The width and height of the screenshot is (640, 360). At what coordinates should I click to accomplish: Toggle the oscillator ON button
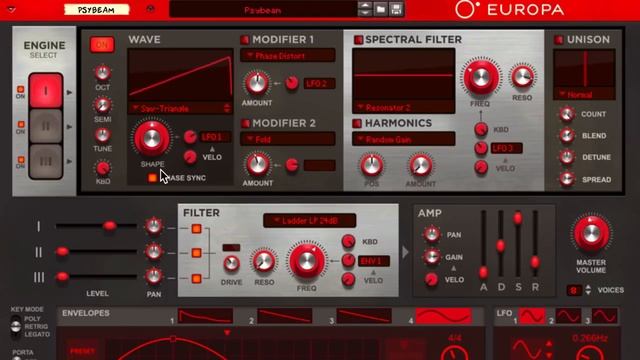pos(102,44)
